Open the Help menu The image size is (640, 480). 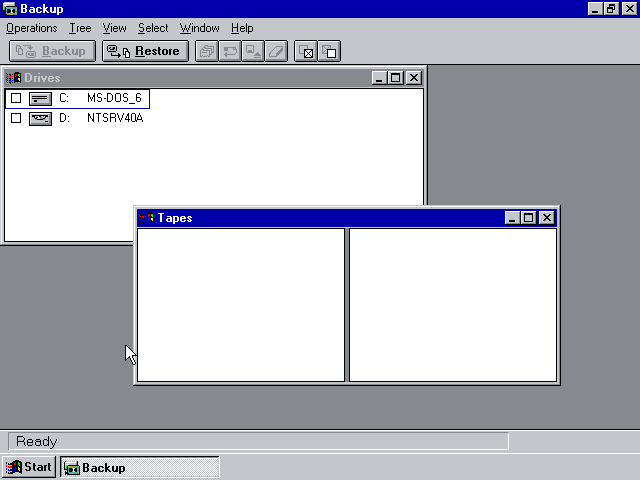pyautogui.click(x=242, y=28)
